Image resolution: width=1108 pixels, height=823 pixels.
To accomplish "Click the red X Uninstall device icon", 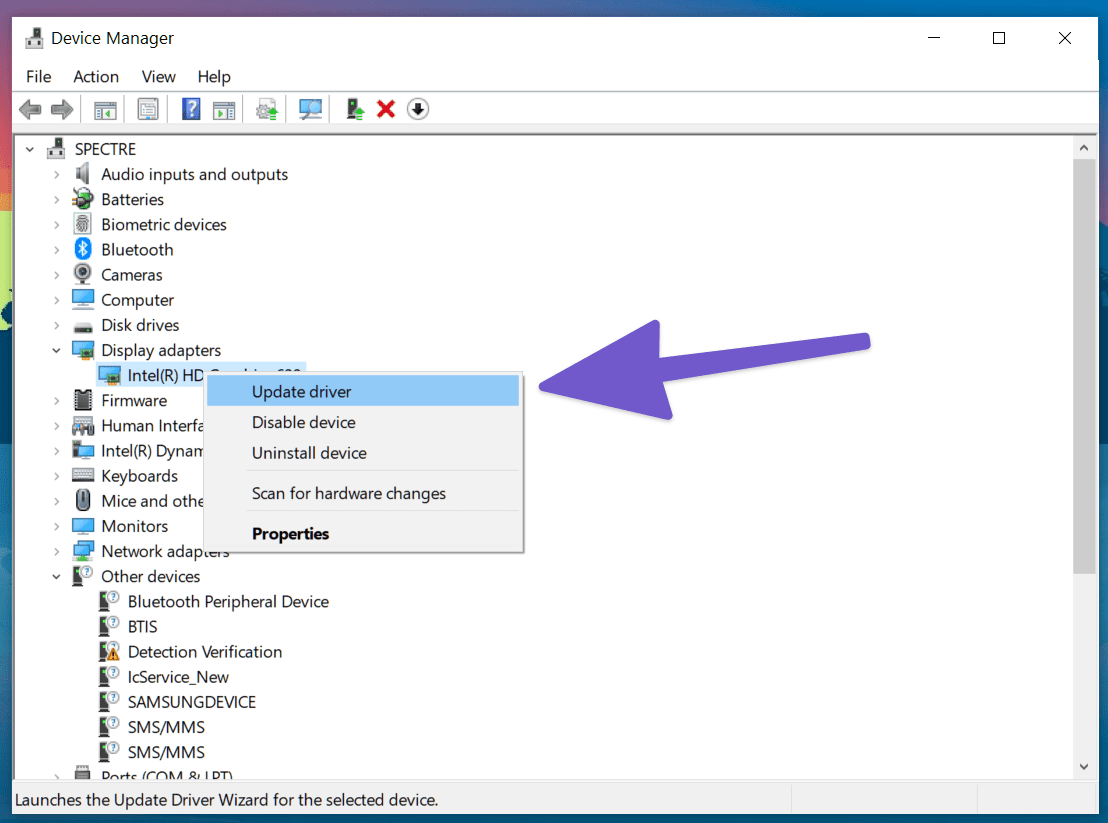I will pyautogui.click(x=386, y=109).
